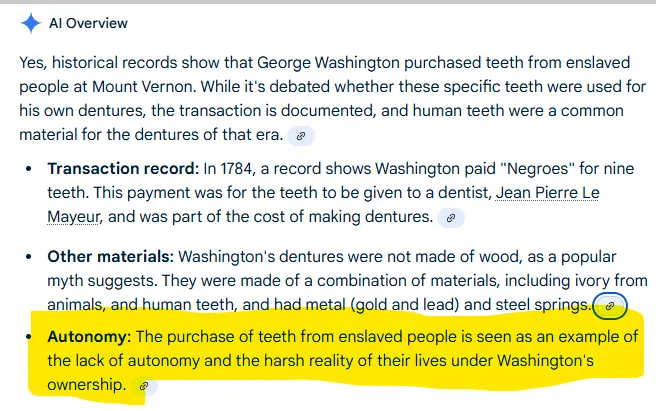Select the bold Transaction record heading

(x=122, y=168)
